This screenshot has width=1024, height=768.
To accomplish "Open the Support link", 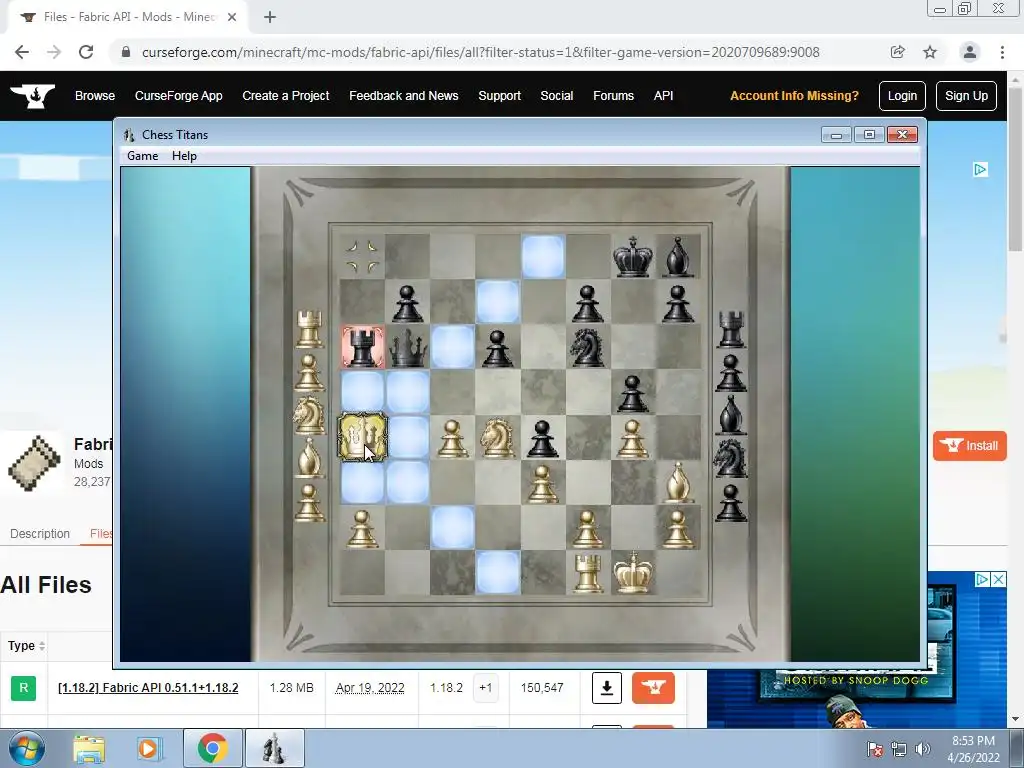I will pyautogui.click(x=500, y=96).
